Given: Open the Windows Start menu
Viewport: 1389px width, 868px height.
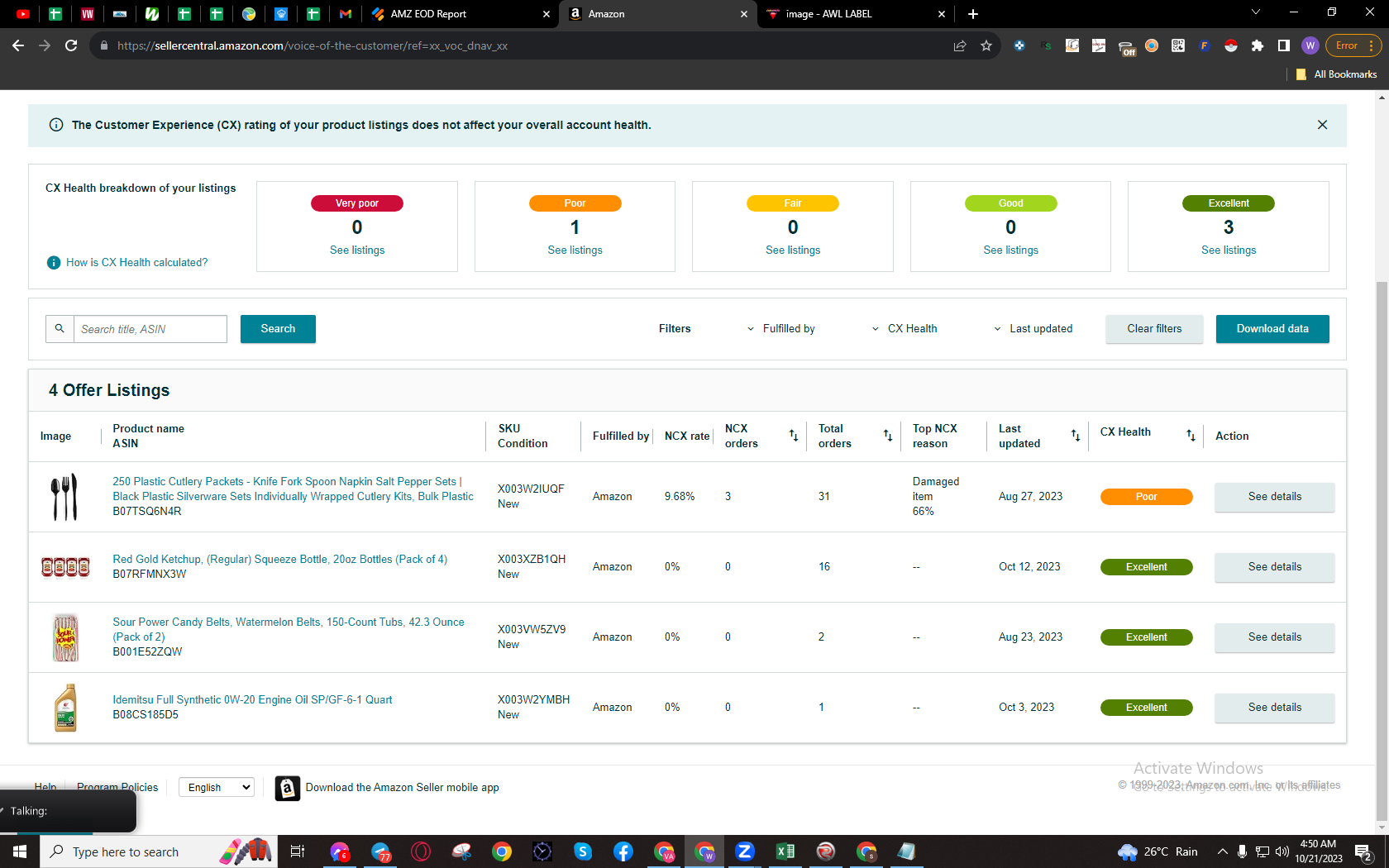Looking at the screenshot, I should (20, 851).
